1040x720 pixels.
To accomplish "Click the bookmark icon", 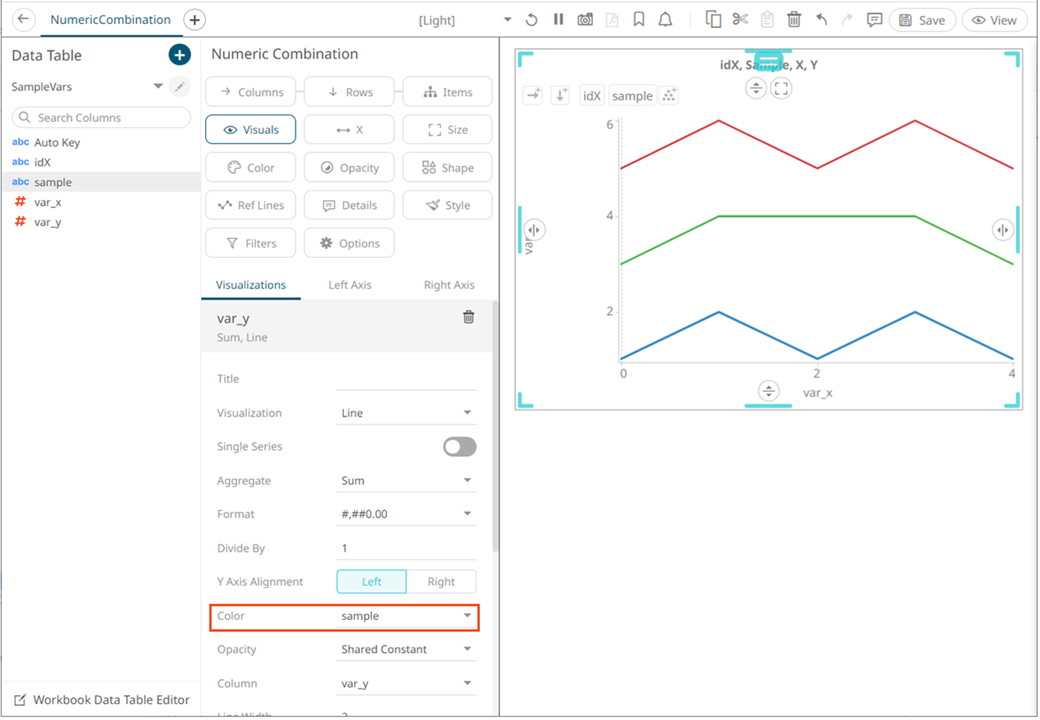I will tap(639, 20).
